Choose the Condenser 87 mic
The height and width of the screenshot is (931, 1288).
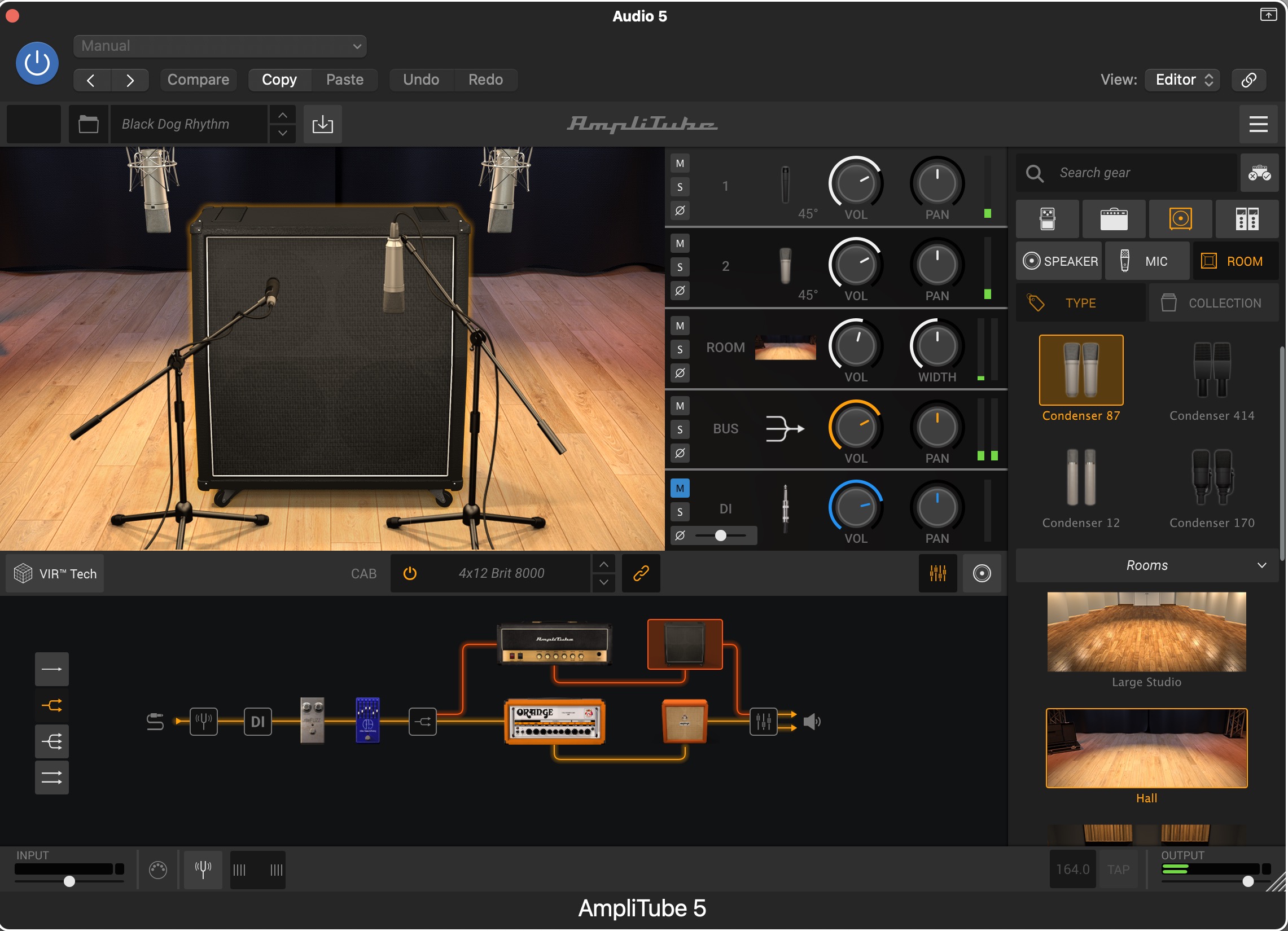coord(1081,378)
